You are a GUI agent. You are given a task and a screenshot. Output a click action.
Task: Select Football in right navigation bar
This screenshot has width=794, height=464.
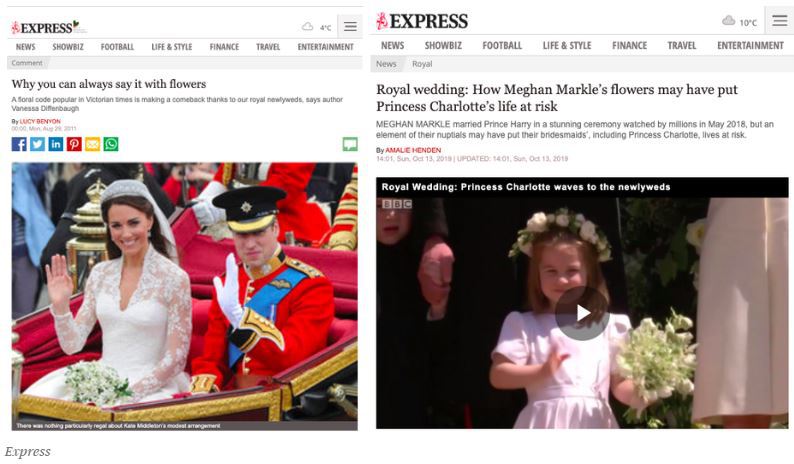(x=502, y=46)
